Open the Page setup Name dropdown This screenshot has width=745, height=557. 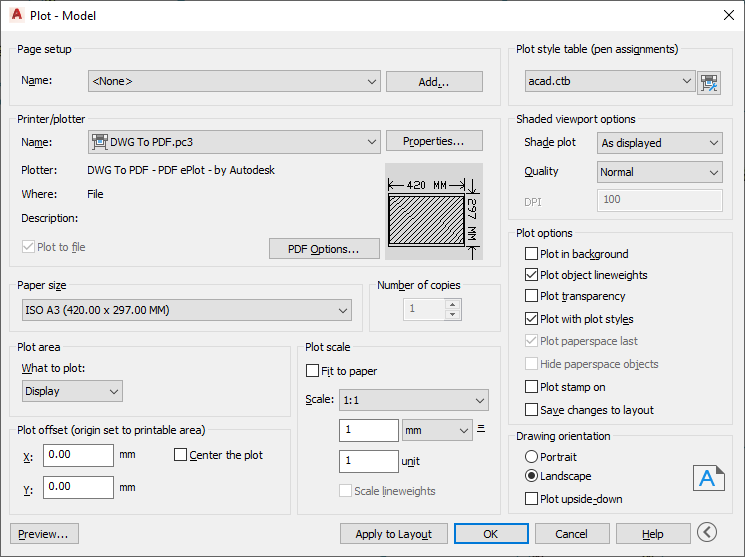(234, 81)
